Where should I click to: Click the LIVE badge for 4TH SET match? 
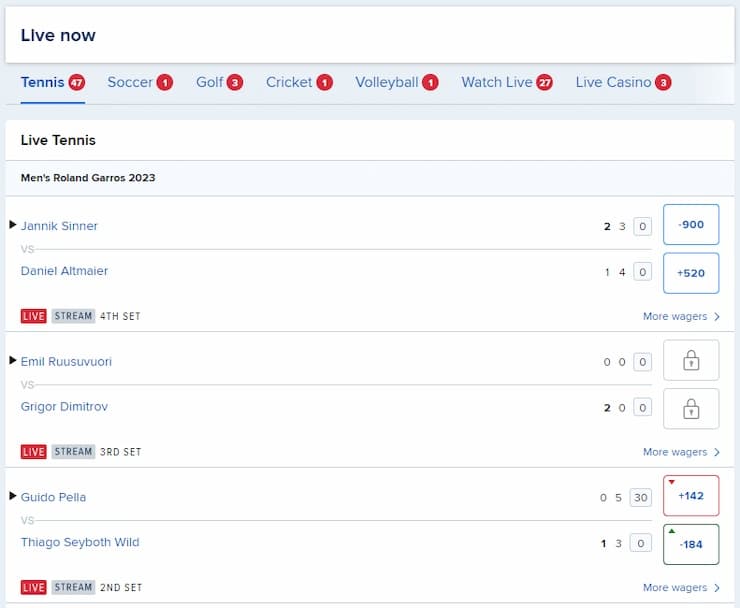[34, 316]
